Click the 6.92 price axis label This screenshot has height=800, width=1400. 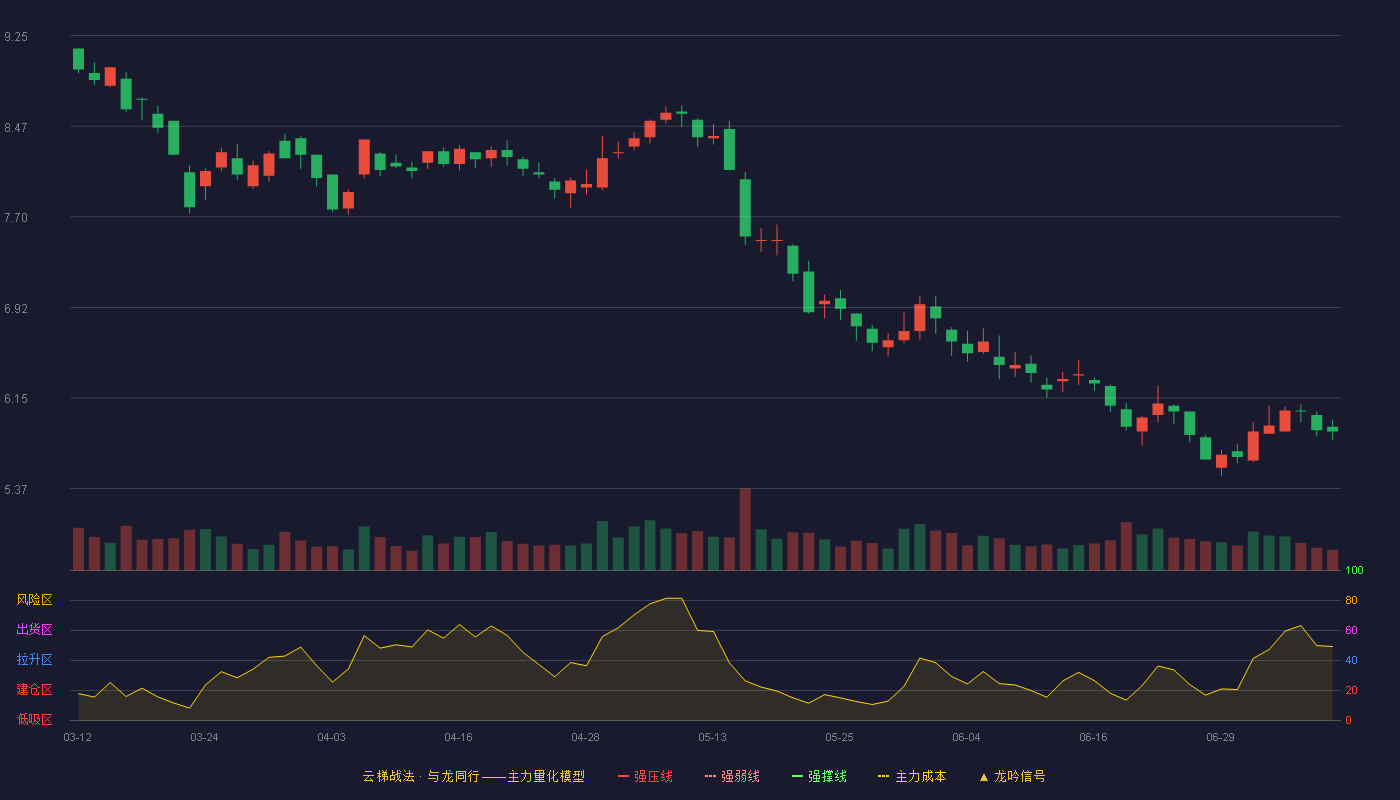pos(16,309)
